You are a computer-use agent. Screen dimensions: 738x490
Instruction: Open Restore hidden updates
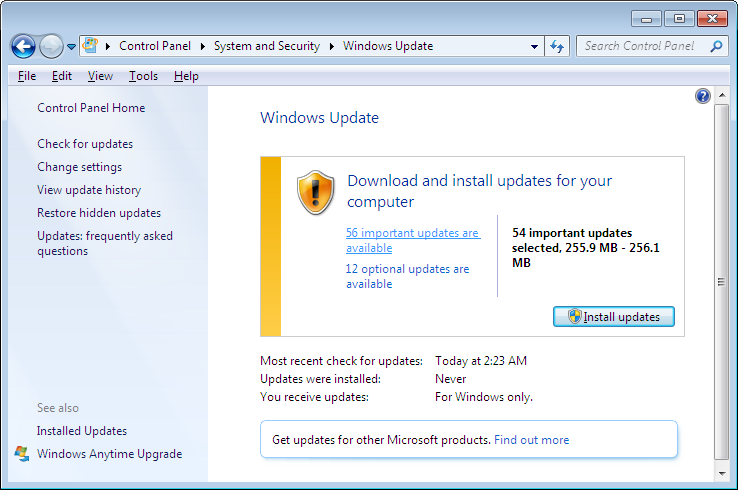click(99, 213)
